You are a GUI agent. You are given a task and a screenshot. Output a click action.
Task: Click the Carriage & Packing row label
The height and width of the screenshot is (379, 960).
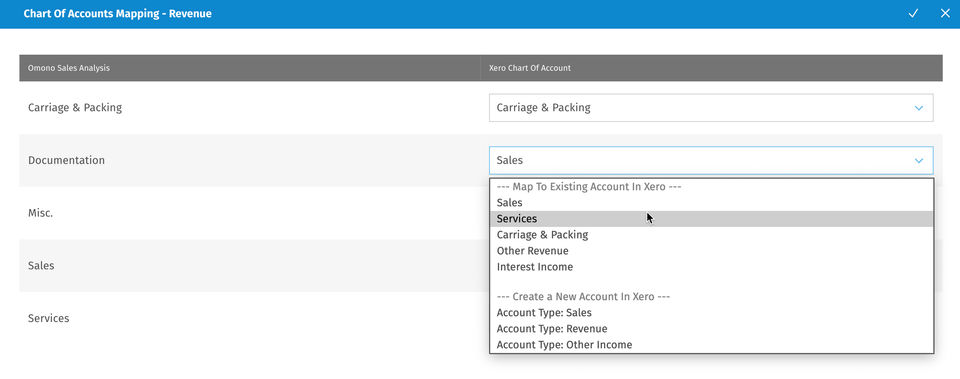(75, 108)
